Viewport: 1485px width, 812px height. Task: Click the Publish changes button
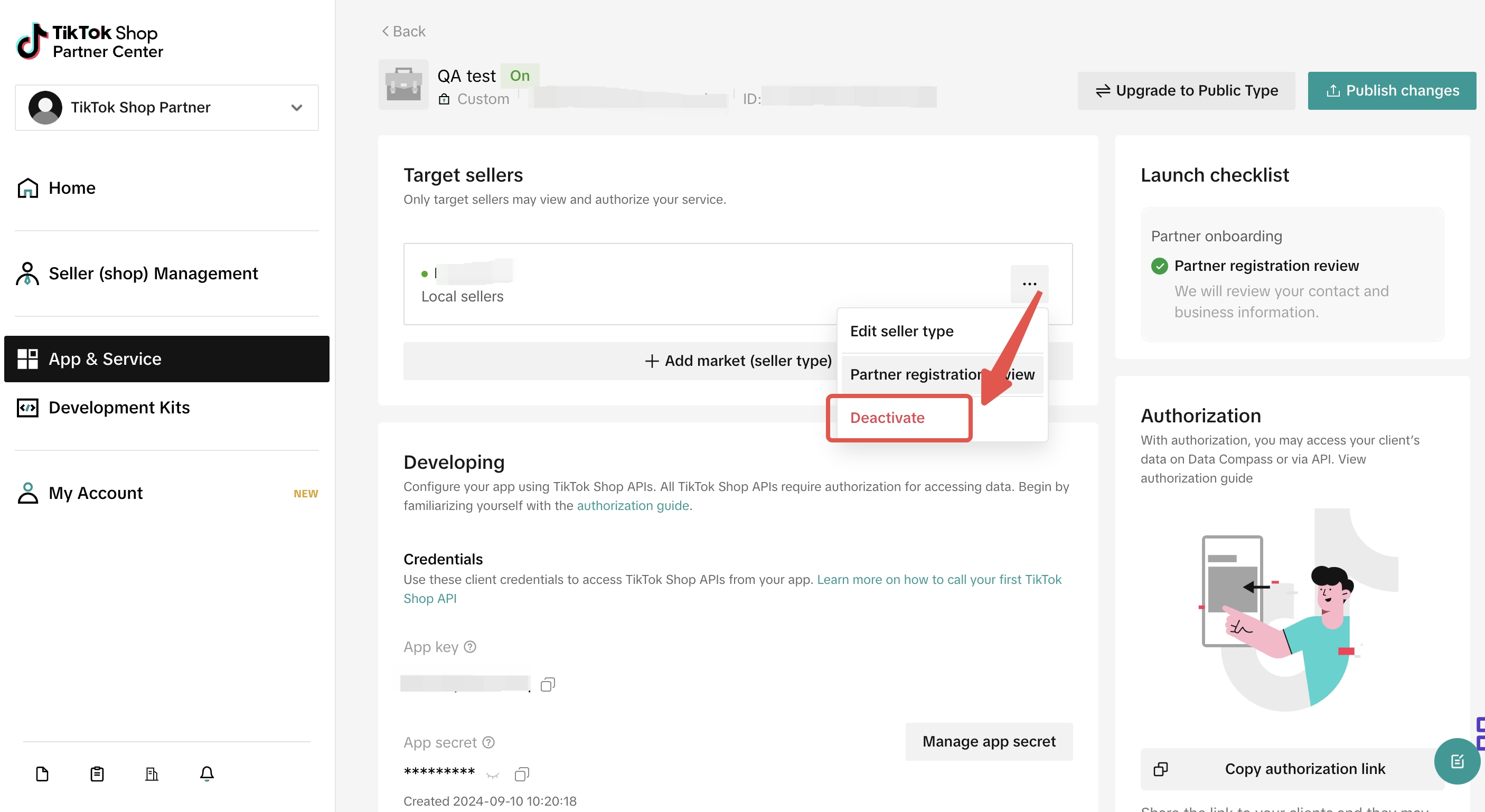coord(1392,90)
